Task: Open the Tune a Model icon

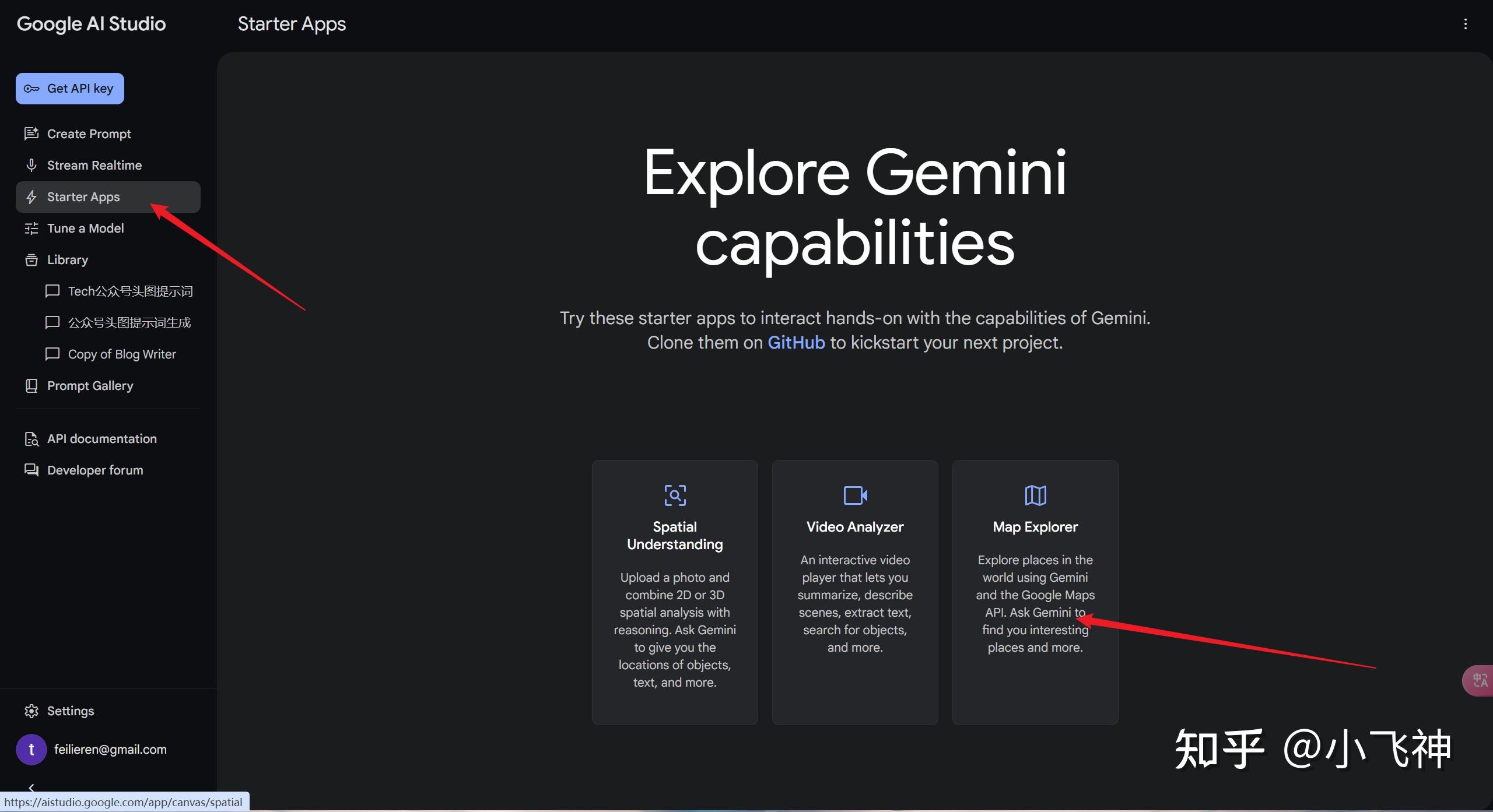Action: [31, 228]
